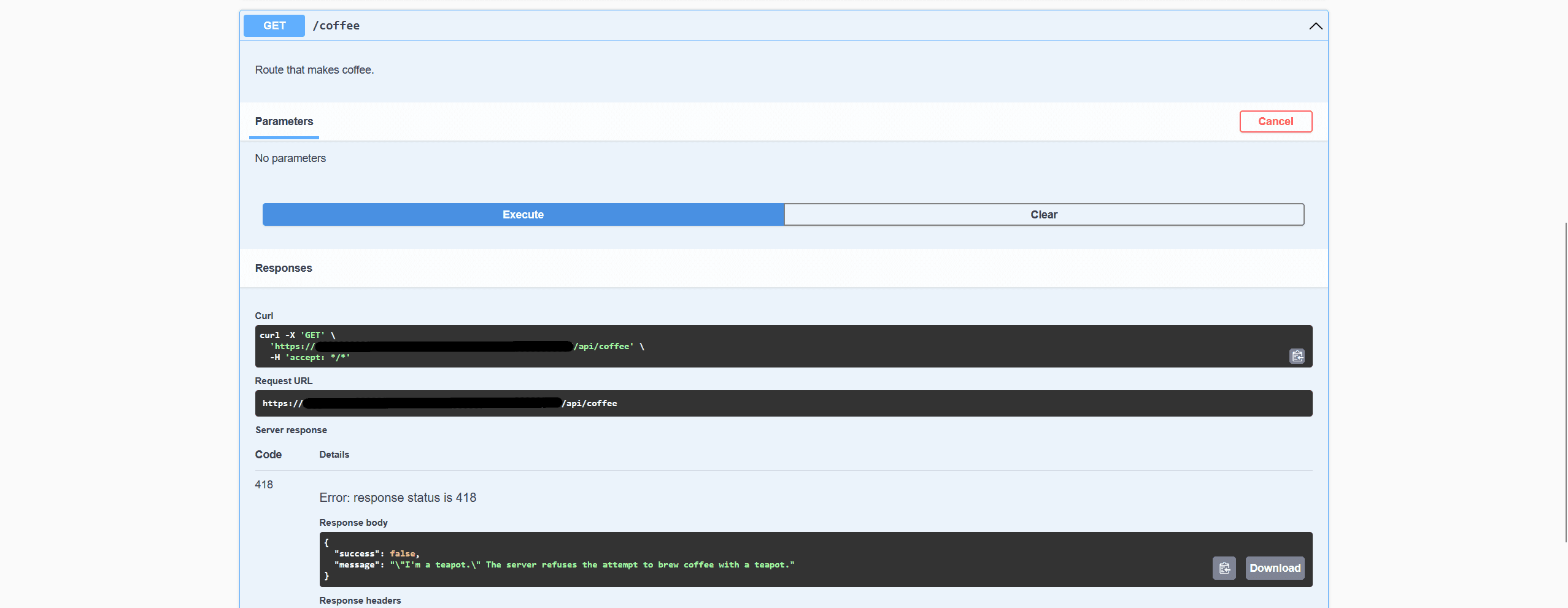Click the GET method badge
1568x608 pixels.
click(274, 26)
